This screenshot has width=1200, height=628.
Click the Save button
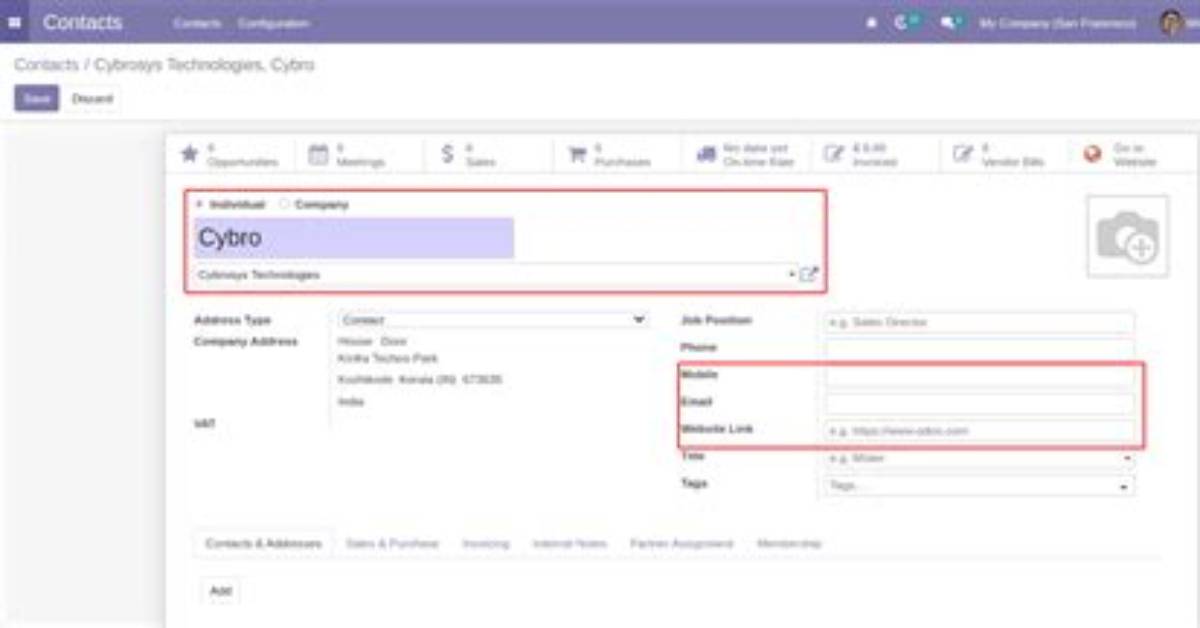37,99
